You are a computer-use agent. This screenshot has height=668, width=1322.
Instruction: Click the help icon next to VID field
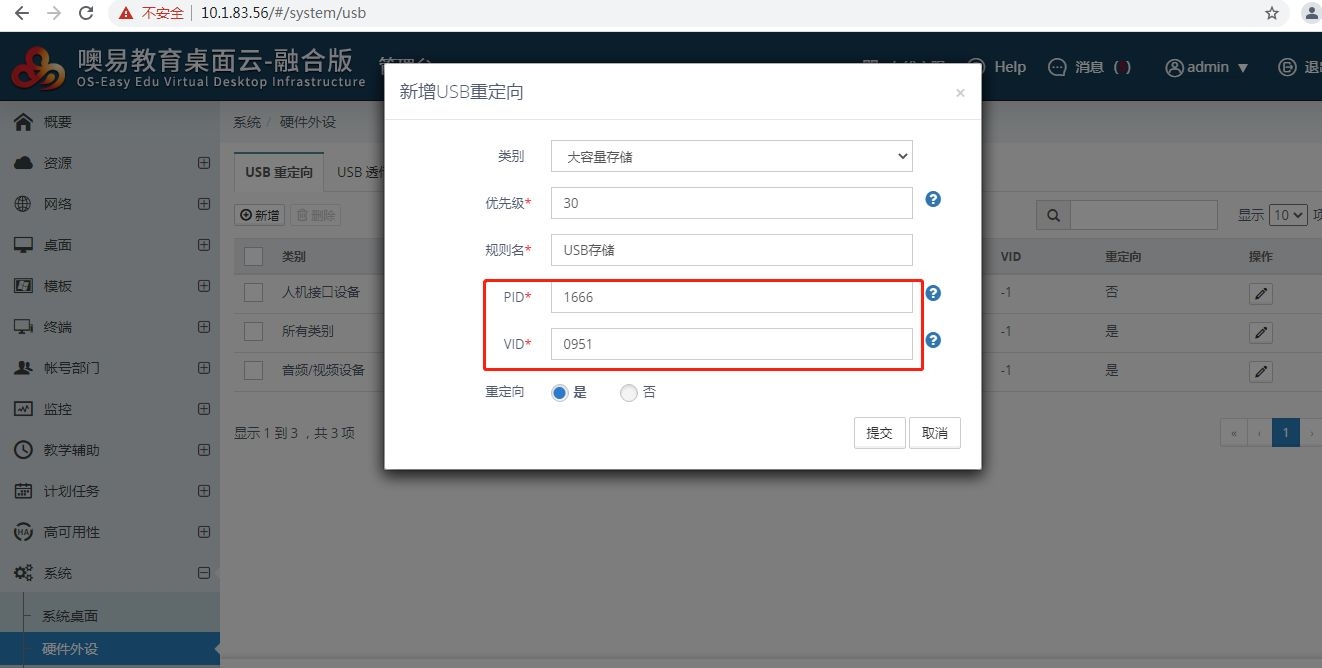[x=933, y=340]
